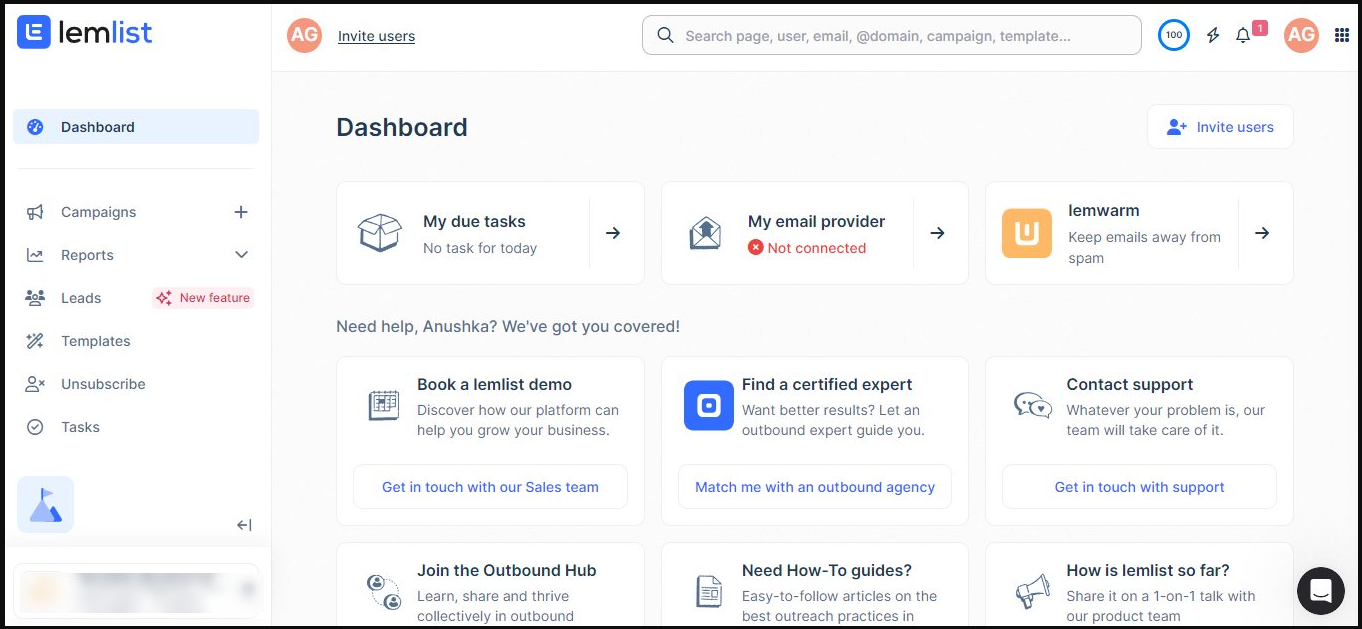This screenshot has width=1362, height=629.
Task: Click Match me with an outbound agency
Action: [815, 487]
